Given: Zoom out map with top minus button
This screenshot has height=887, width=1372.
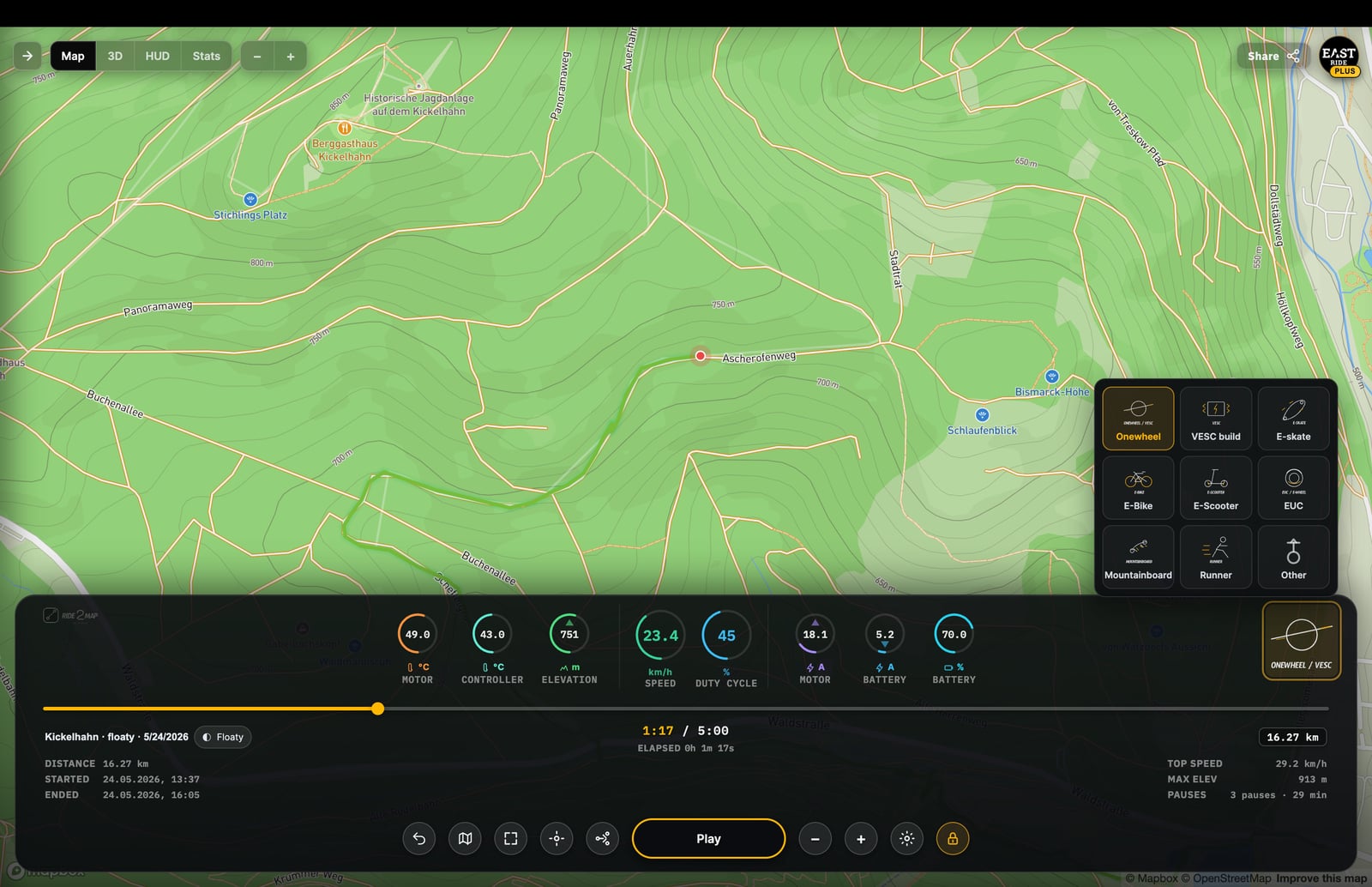Looking at the screenshot, I should (256, 57).
